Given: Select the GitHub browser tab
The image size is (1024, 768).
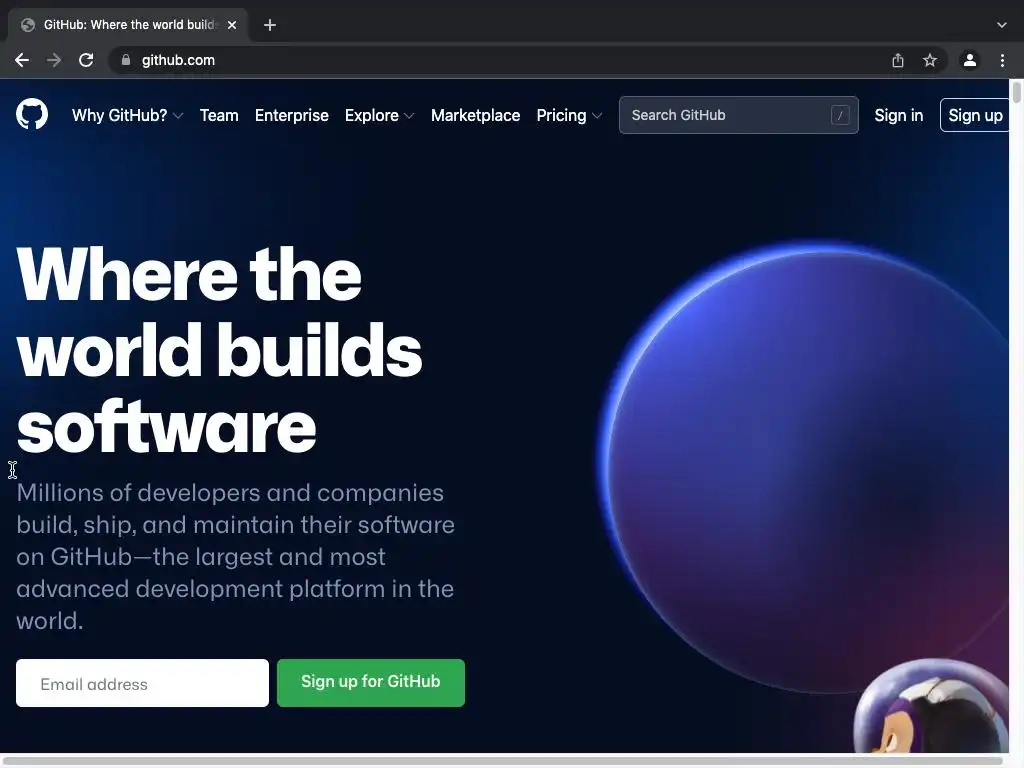Looking at the screenshot, I should (x=127, y=25).
